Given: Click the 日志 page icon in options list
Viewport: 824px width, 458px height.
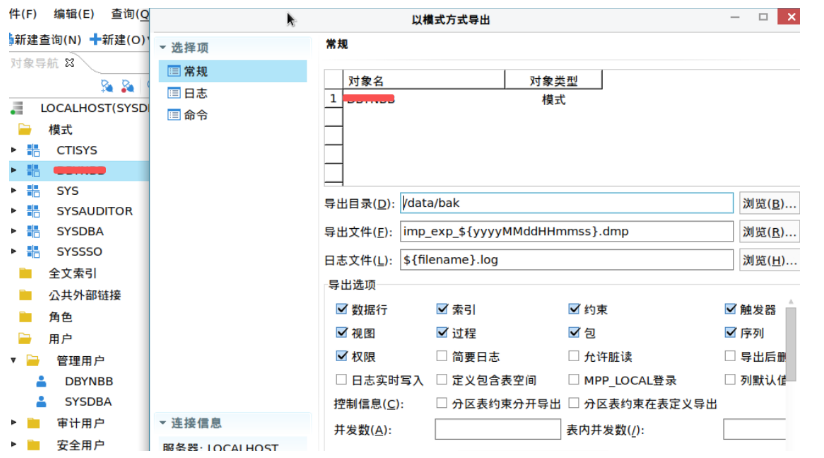Looking at the screenshot, I should (174, 93).
